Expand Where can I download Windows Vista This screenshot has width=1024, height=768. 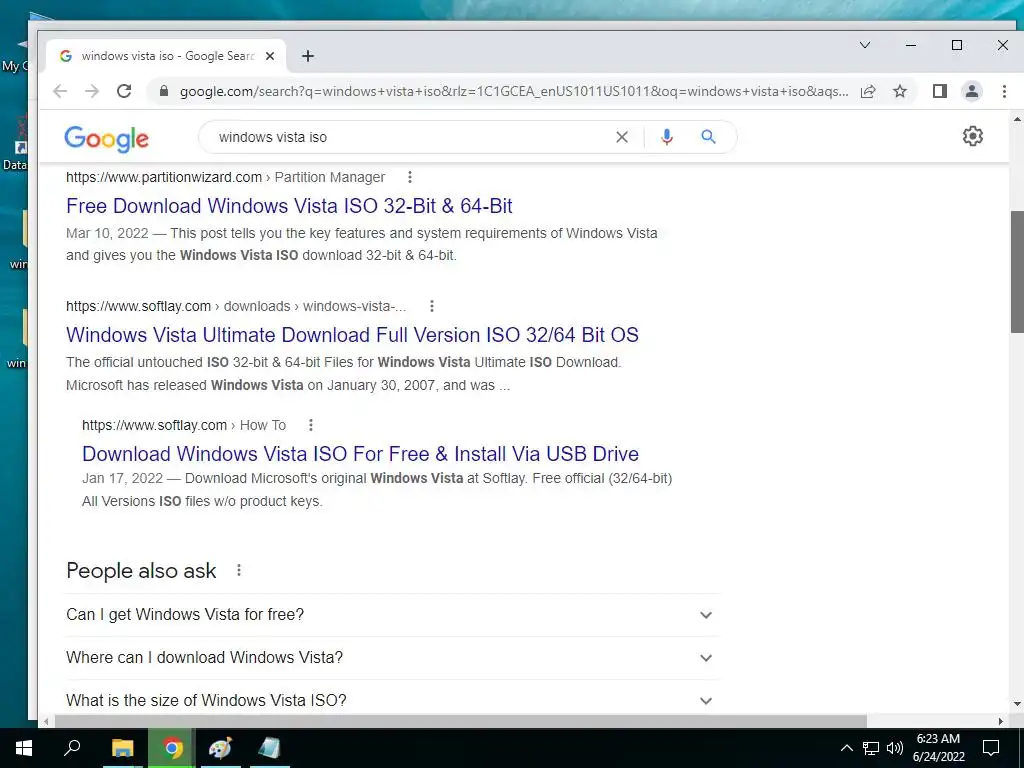[392, 658]
